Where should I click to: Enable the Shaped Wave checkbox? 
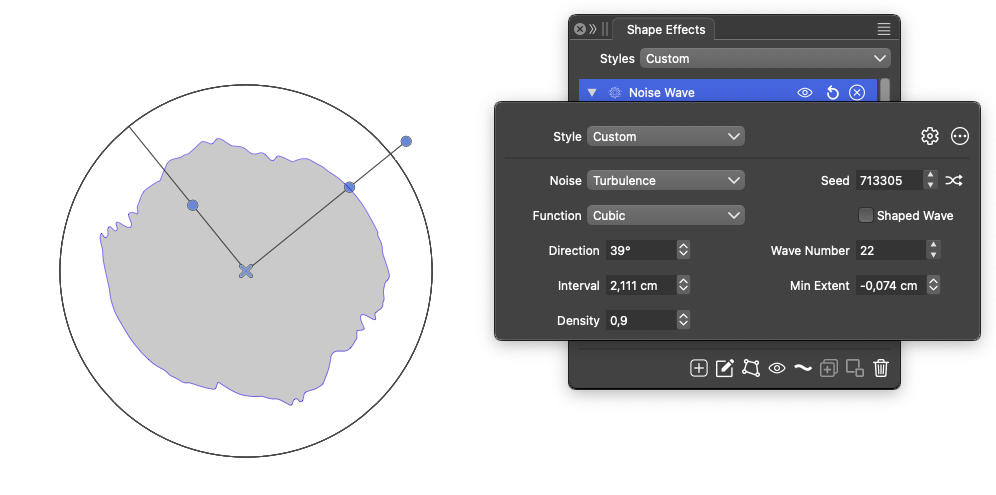click(865, 215)
